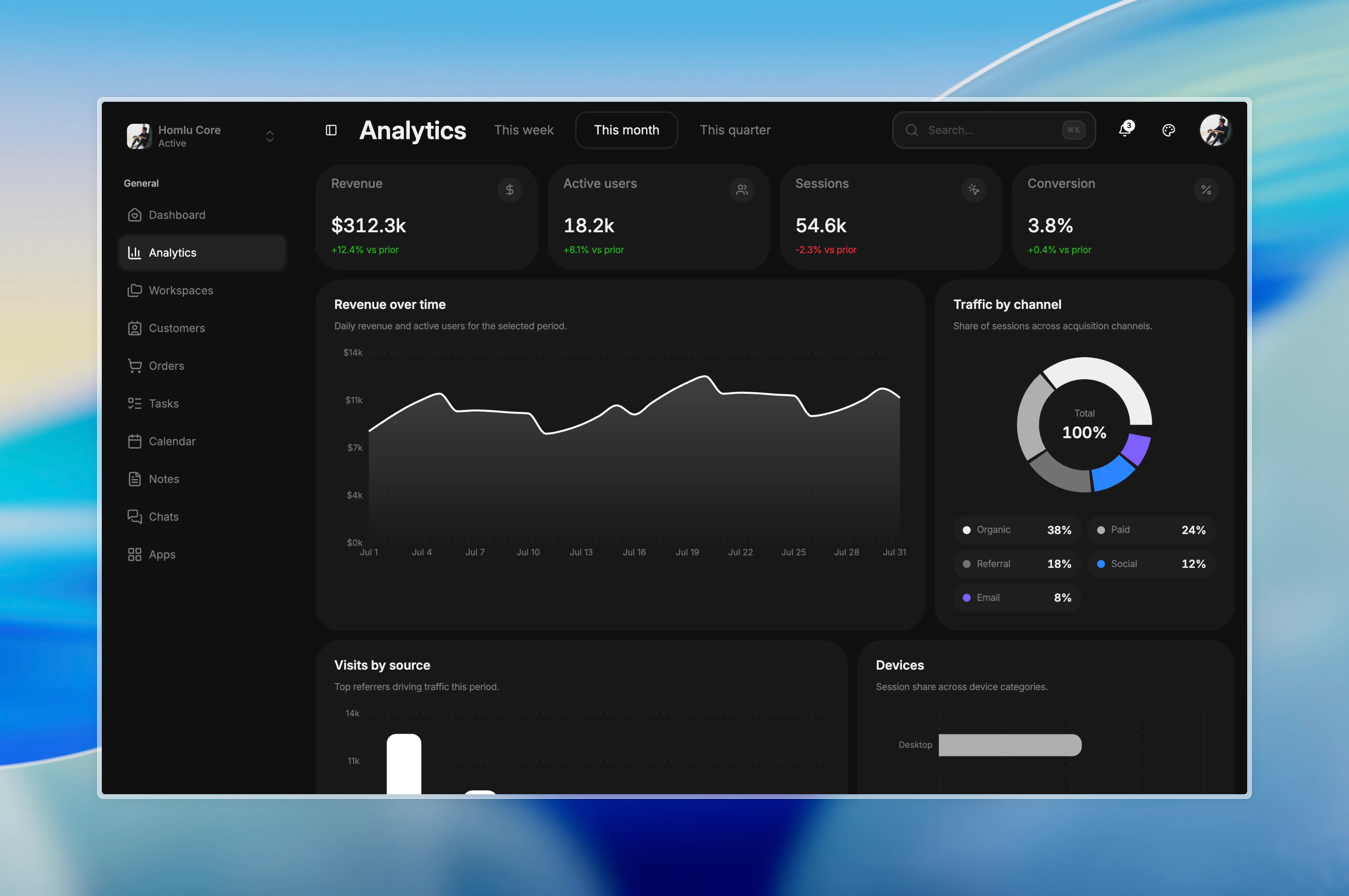Click the search magnifier icon

[x=912, y=130]
